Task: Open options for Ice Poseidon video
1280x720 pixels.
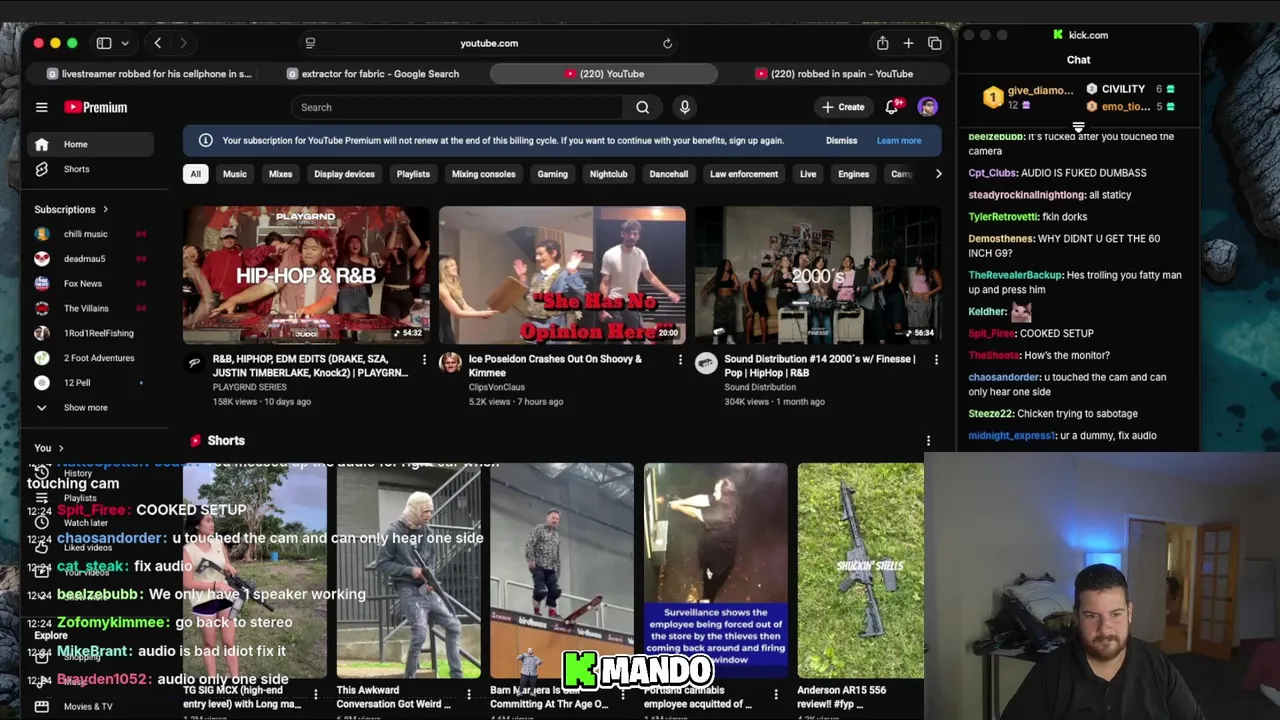Action: pyautogui.click(x=680, y=360)
